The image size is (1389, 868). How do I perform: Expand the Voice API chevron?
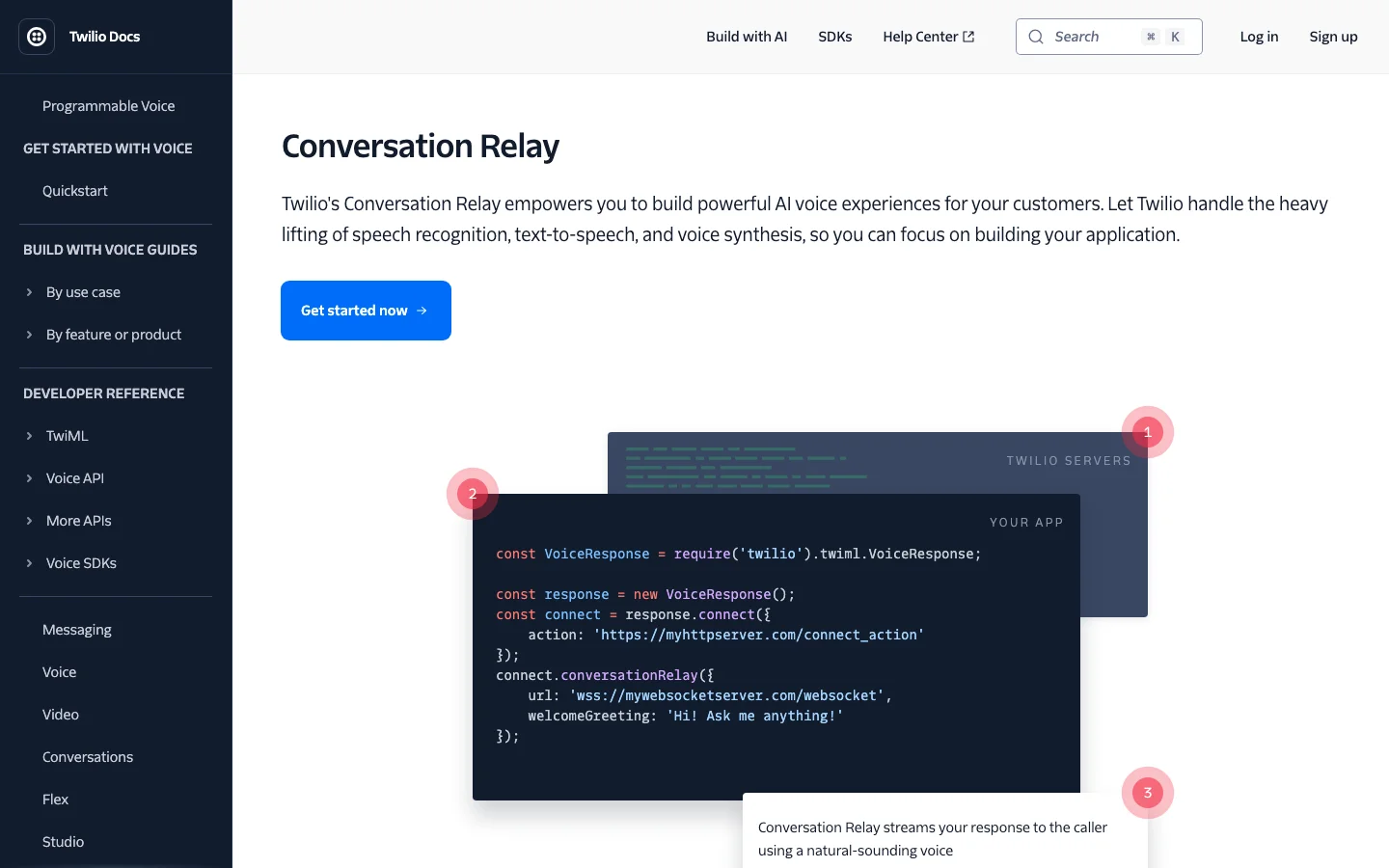29,478
